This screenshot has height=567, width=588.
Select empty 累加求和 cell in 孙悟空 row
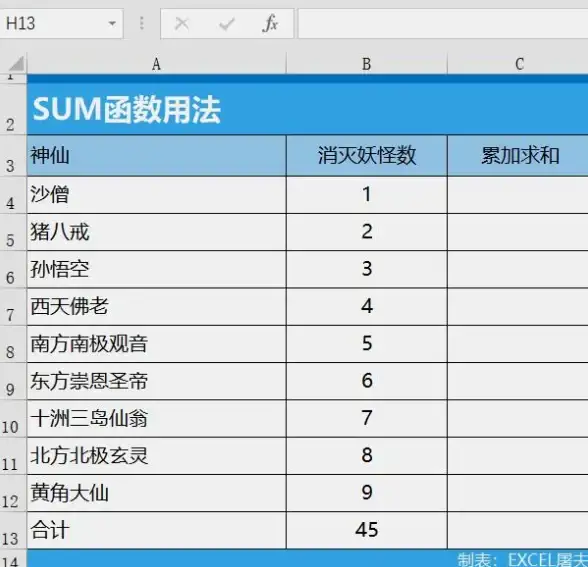pyautogui.click(x=518, y=270)
